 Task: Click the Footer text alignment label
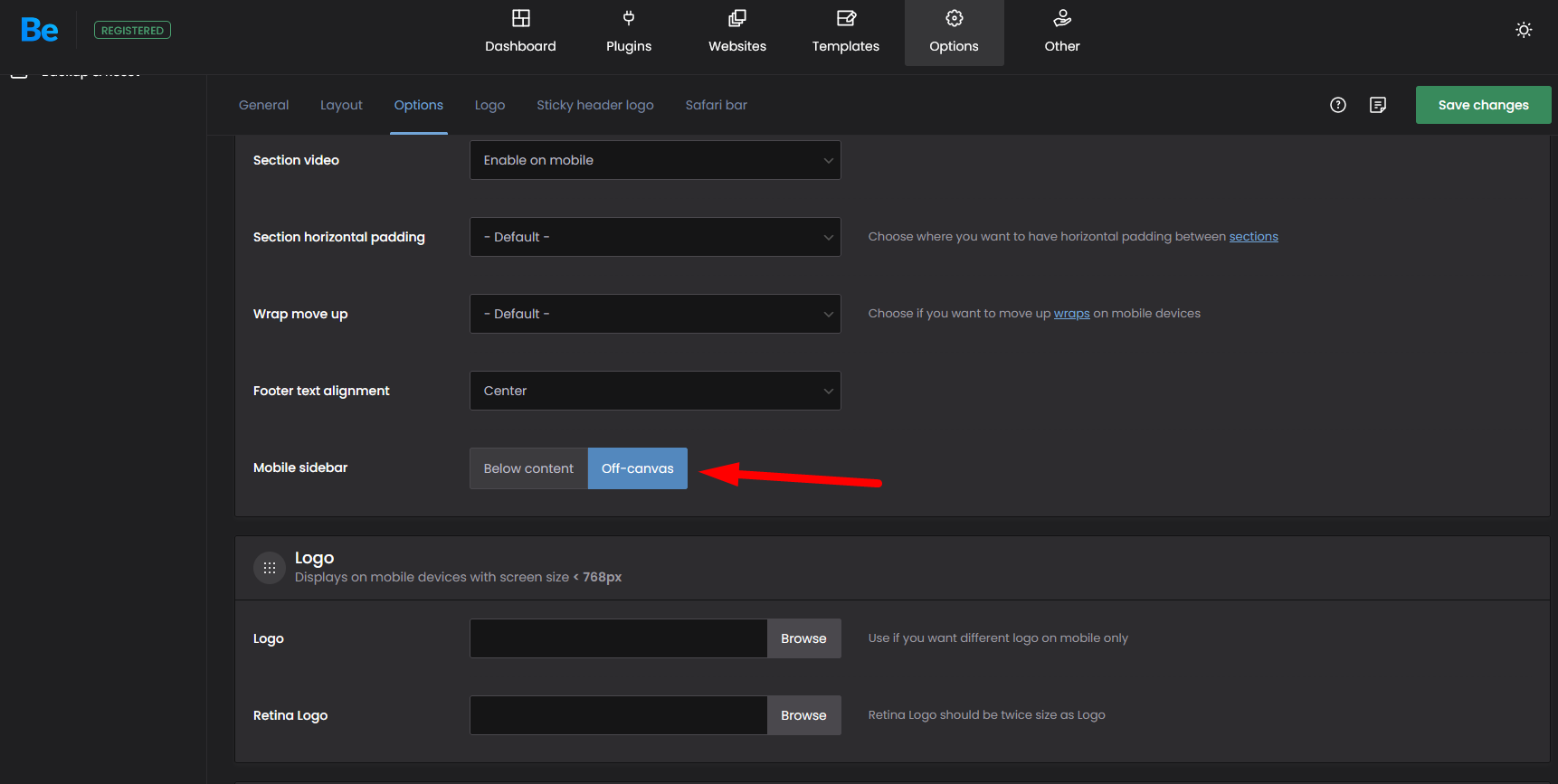pos(321,391)
